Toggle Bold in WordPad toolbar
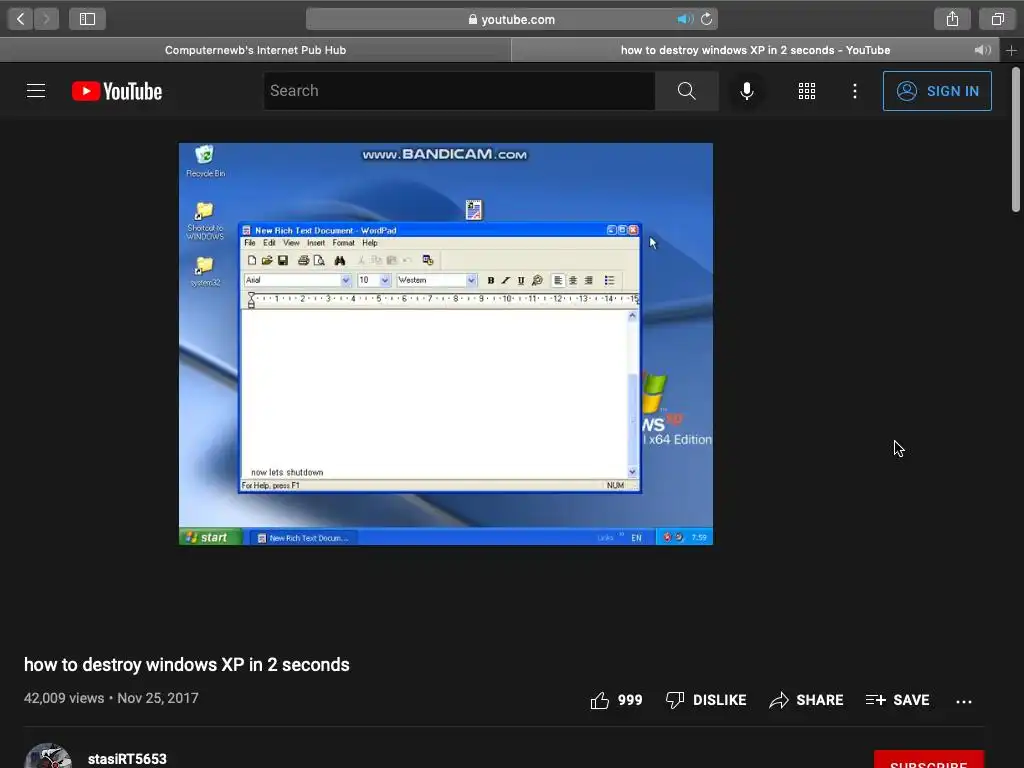Screen dimensions: 1024x768 tap(490, 280)
